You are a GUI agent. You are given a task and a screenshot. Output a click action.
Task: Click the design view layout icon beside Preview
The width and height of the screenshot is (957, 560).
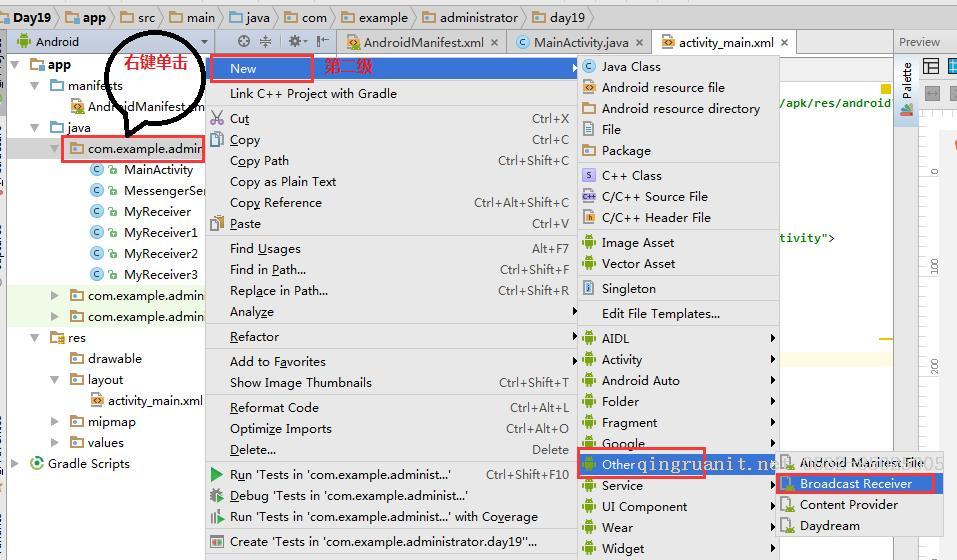point(931,66)
